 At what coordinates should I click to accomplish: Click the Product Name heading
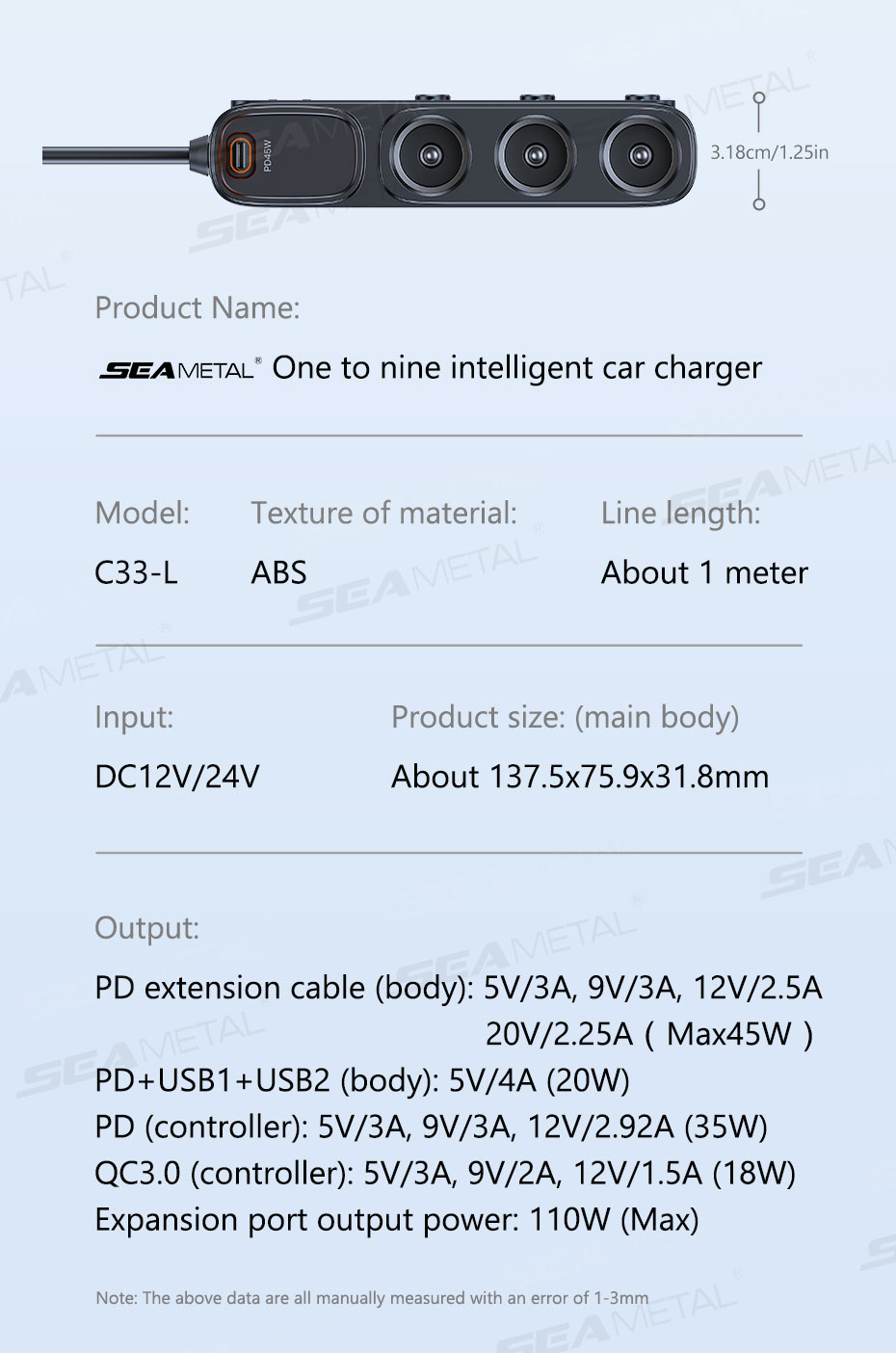tap(198, 308)
